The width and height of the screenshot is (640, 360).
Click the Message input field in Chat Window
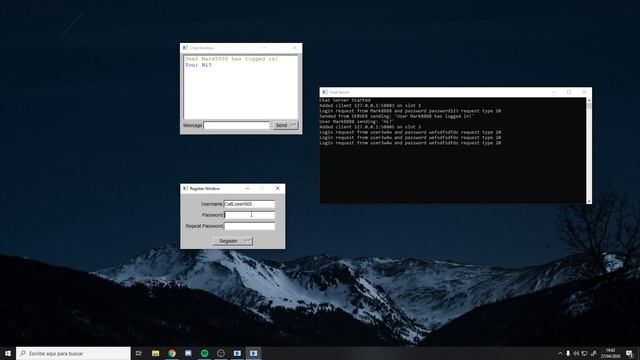point(237,126)
